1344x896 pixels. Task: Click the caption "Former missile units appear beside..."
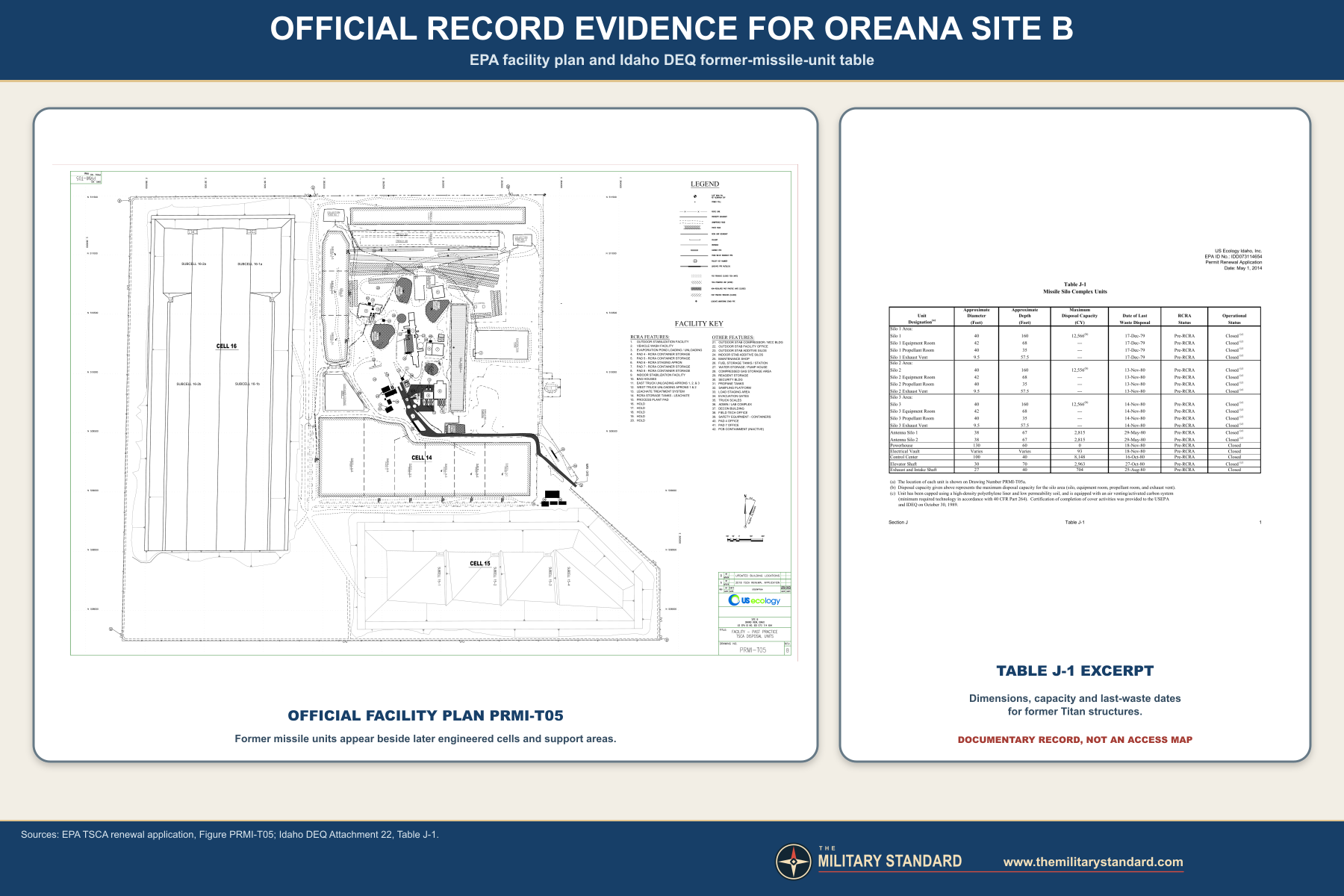tap(426, 738)
